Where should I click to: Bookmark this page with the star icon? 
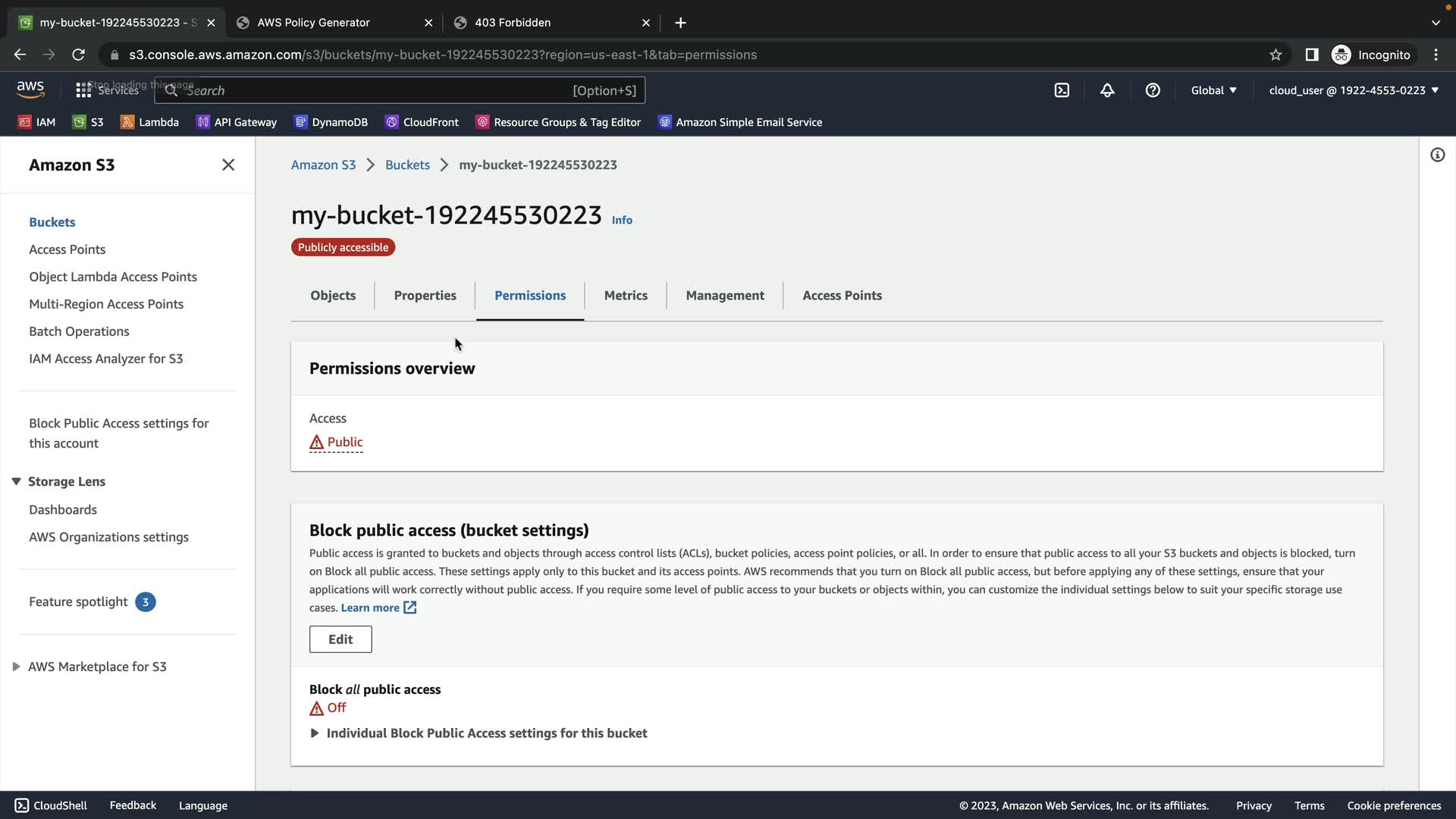point(1276,55)
